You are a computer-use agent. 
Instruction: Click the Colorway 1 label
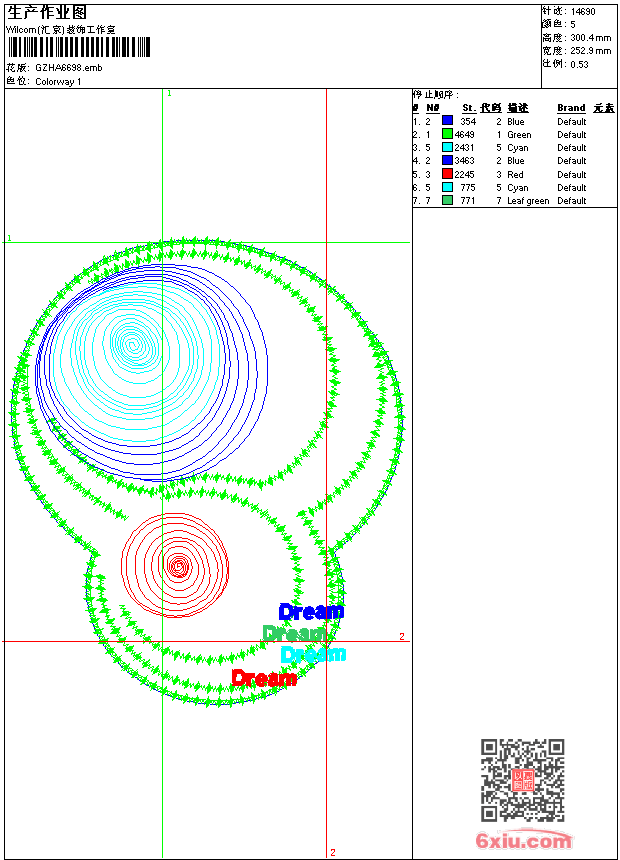(x=58, y=82)
